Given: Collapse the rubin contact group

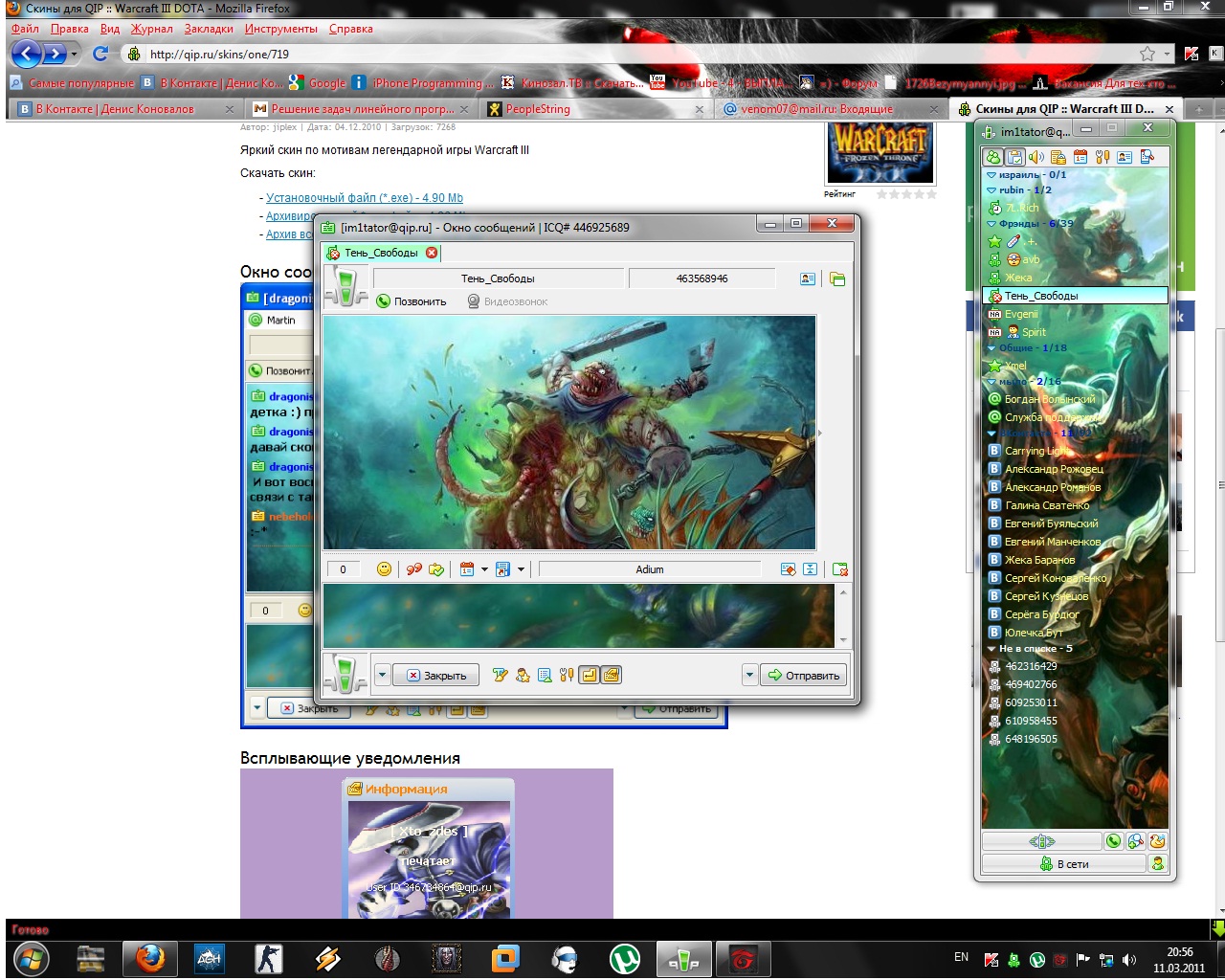Looking at the screenshot, I should pos(991,190).
